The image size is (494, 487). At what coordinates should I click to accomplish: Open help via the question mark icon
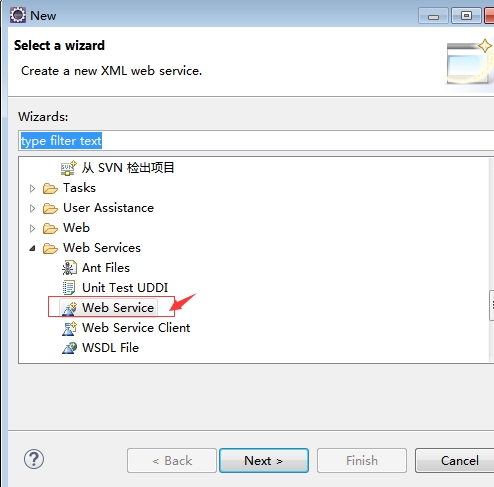[x=34, y=459]
